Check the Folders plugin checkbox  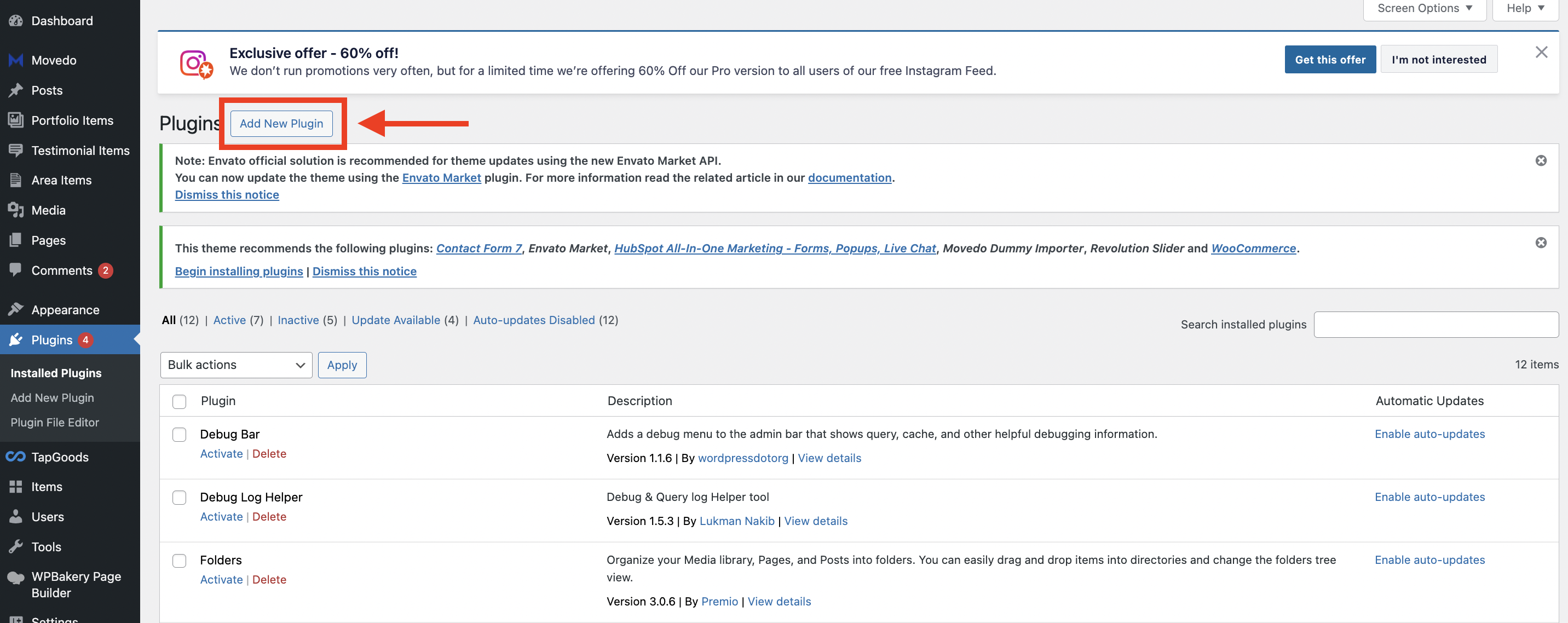click(179, 561)
